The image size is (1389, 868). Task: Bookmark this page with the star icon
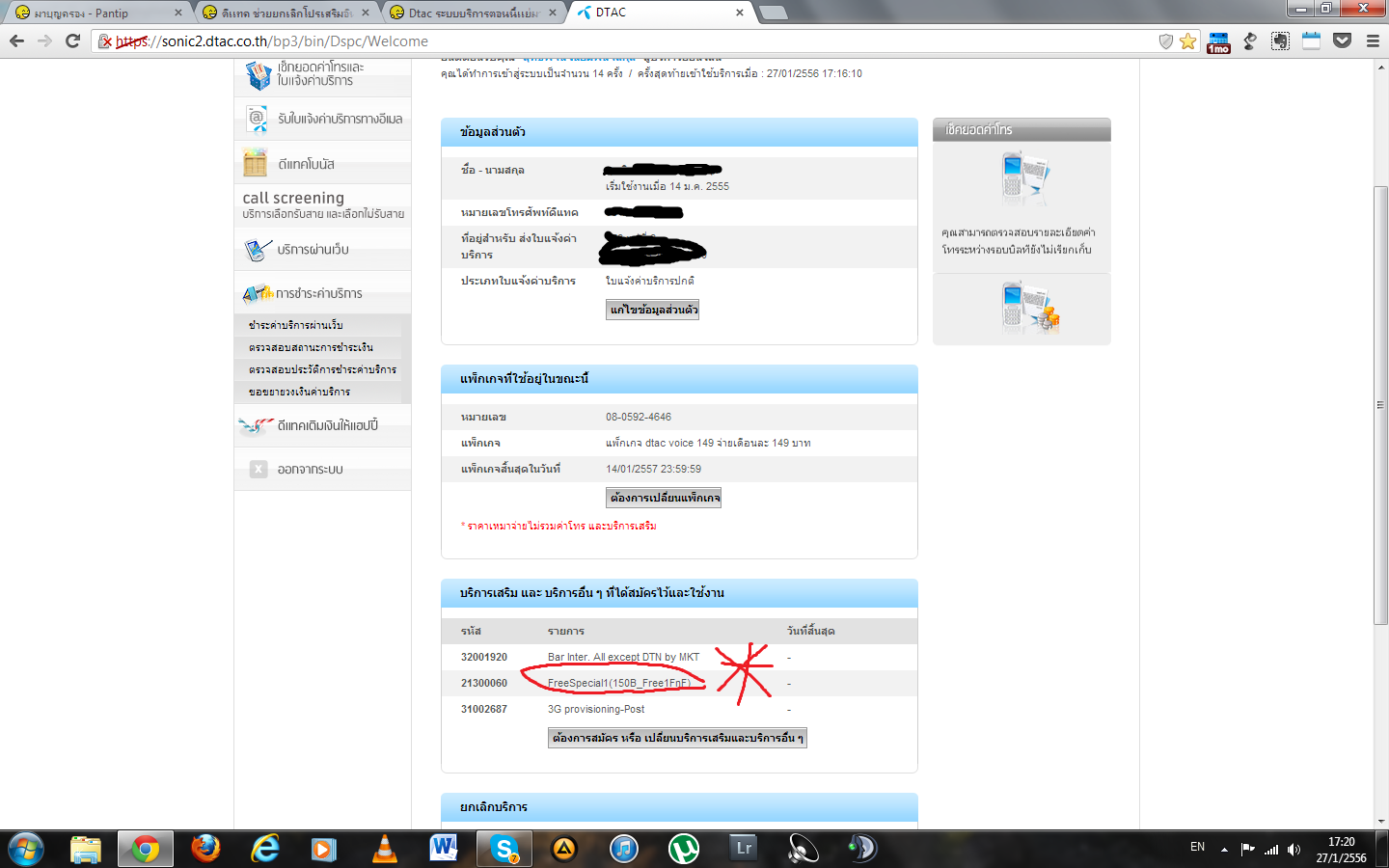pos(1187,41)
